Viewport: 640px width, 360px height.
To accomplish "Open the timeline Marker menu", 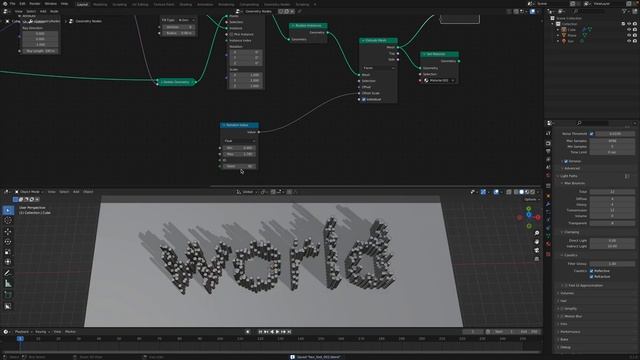I will click(x=70, y=332).
